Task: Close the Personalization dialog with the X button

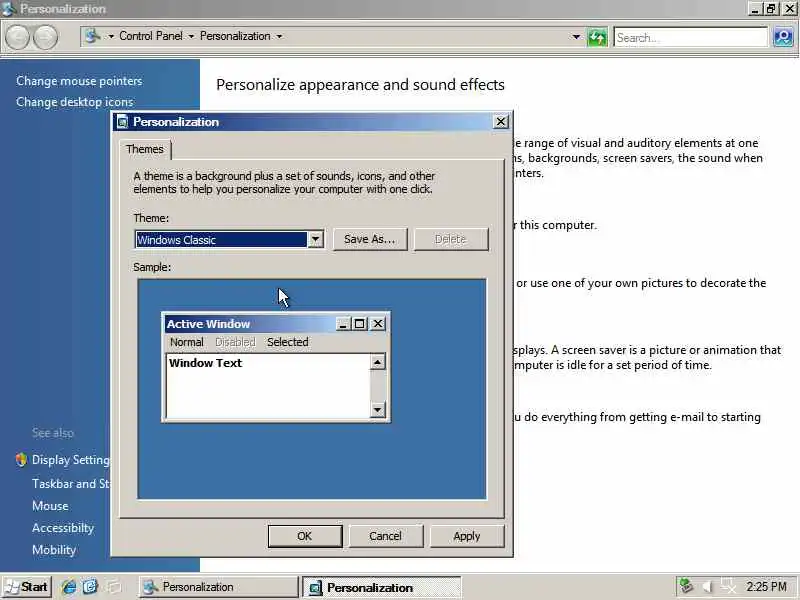Action: pos(501,121)
